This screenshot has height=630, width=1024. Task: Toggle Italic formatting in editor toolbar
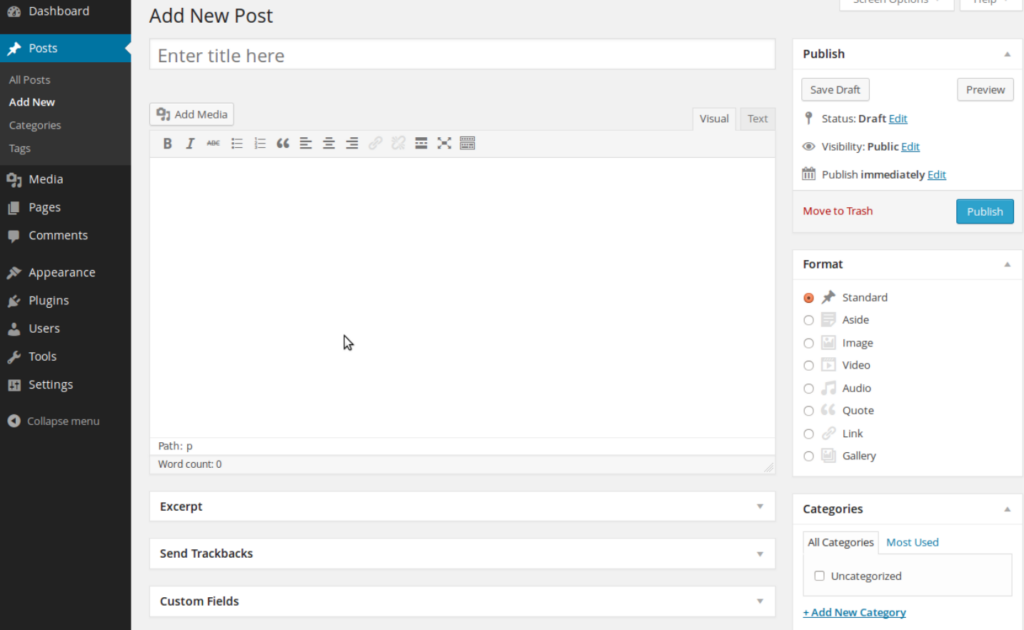pyautogui.click(x=190, y=144)
